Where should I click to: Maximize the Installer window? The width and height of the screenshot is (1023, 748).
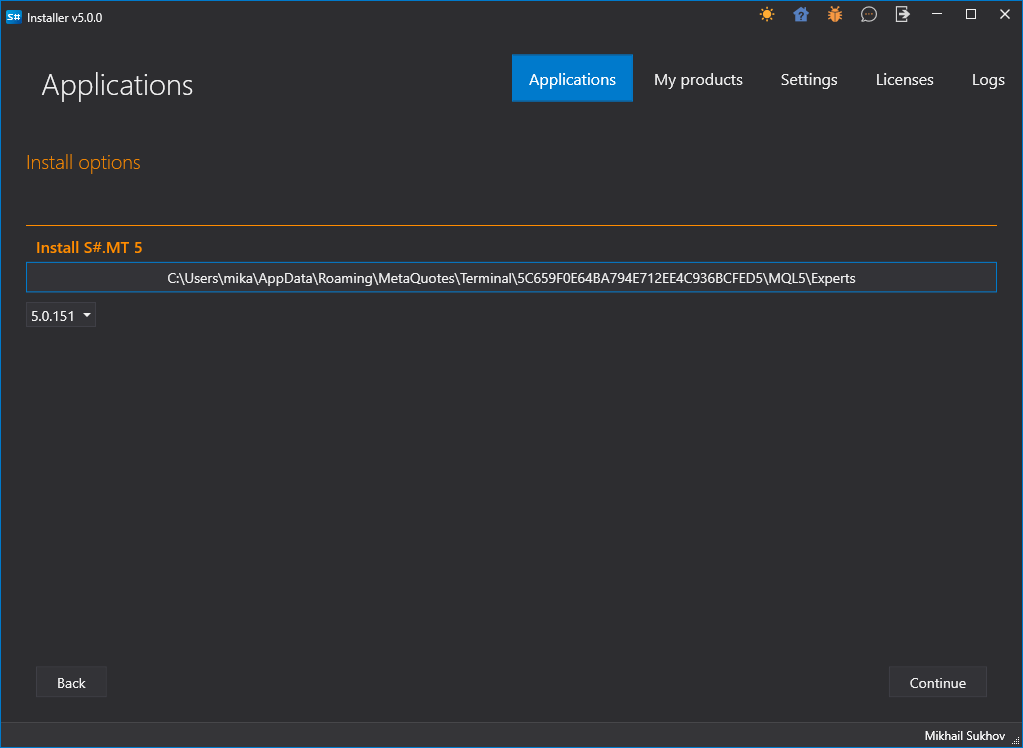pyautogui.click(x=971, y=14)
